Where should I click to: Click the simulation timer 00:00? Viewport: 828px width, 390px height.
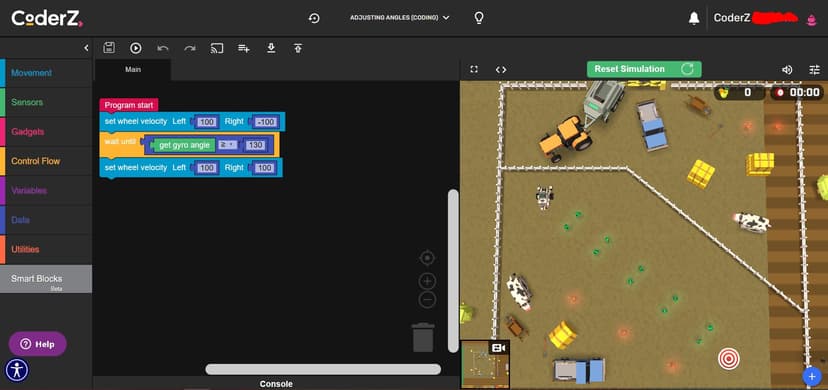(x=798, y=93)
